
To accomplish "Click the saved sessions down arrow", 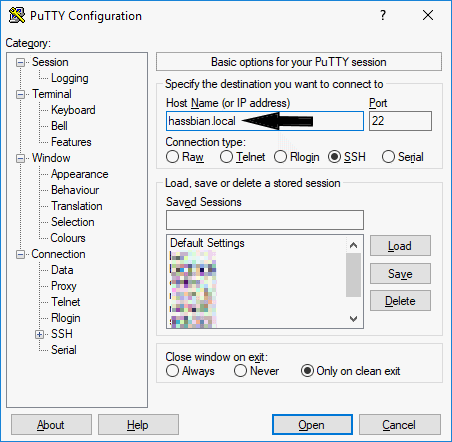I will [354, 319].
